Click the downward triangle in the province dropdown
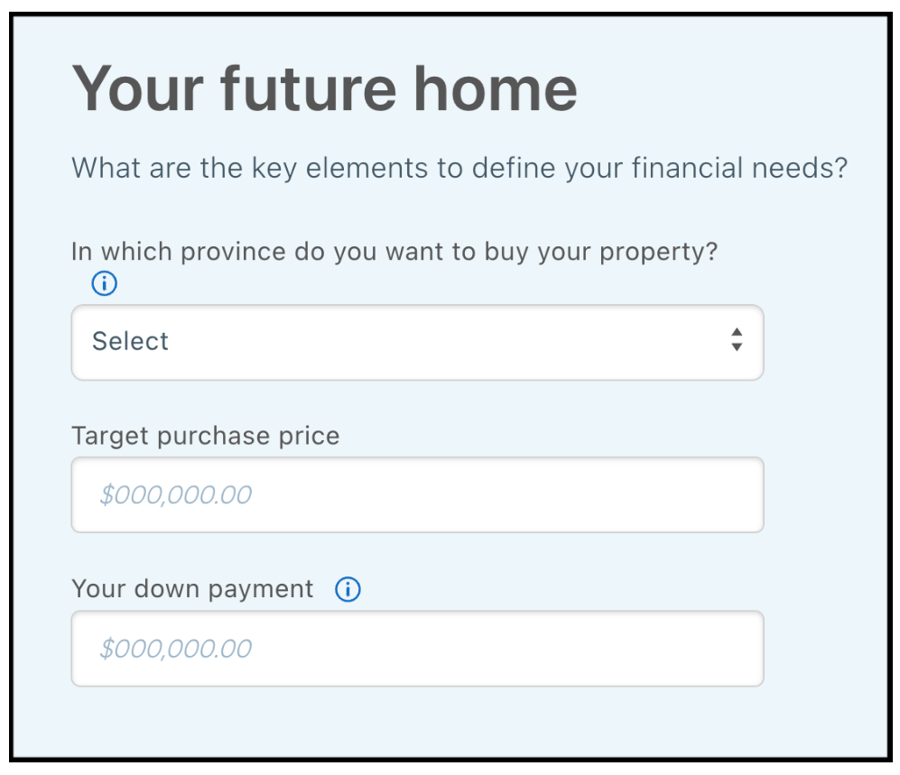900x775 pixels. 736,347
